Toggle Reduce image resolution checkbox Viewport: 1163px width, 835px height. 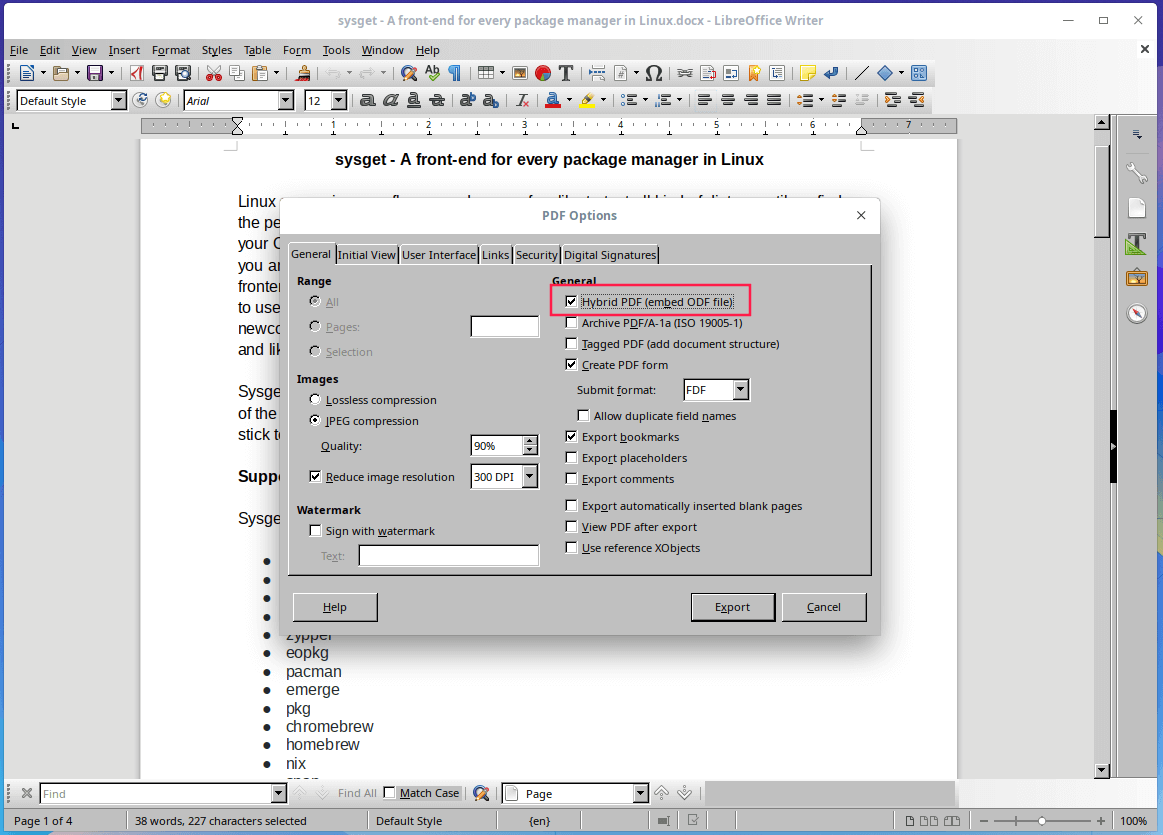click(x=315, y=476)
